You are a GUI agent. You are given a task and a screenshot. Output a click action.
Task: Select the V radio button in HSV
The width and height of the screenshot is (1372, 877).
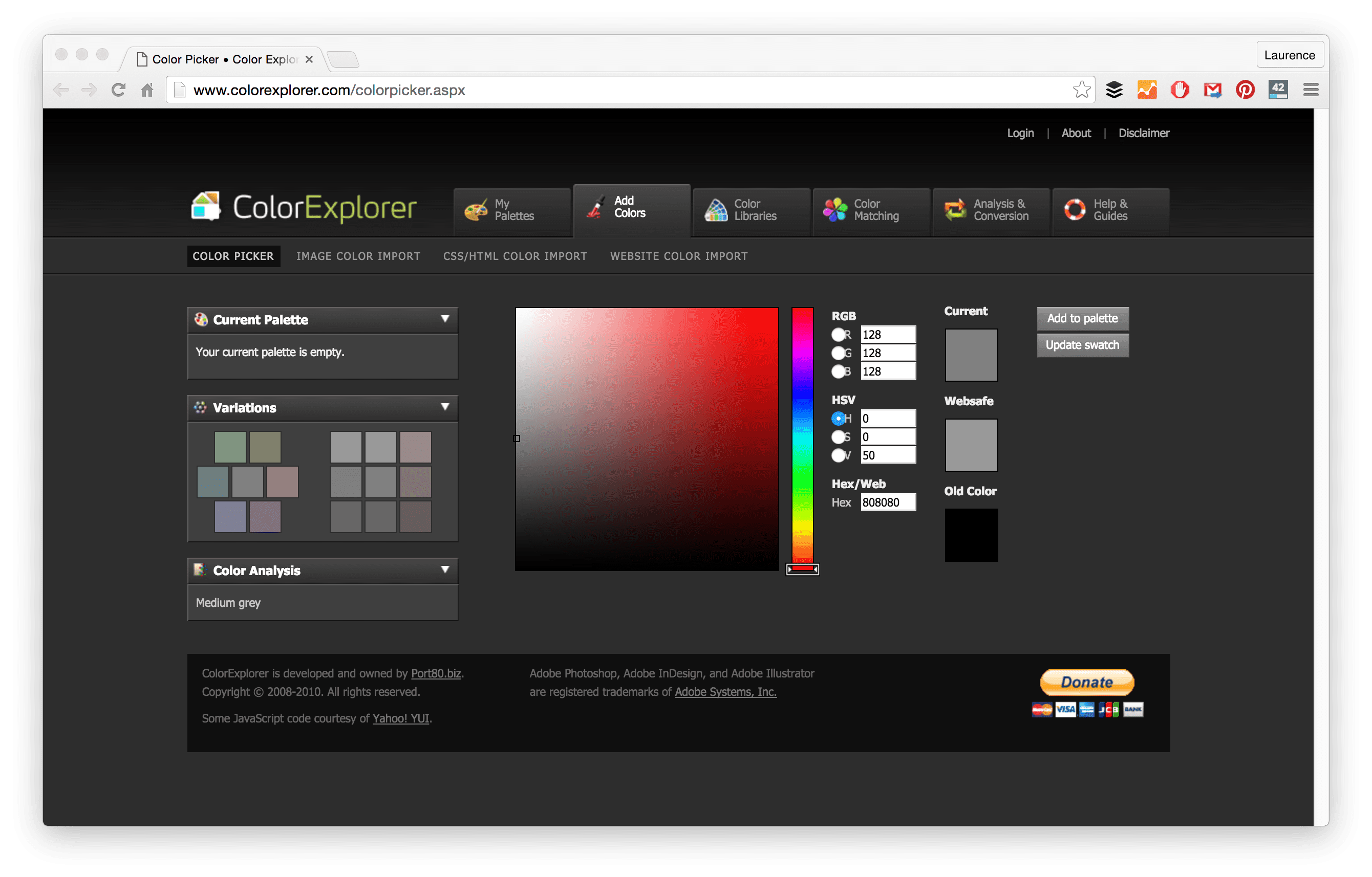(x=841, y=456)
